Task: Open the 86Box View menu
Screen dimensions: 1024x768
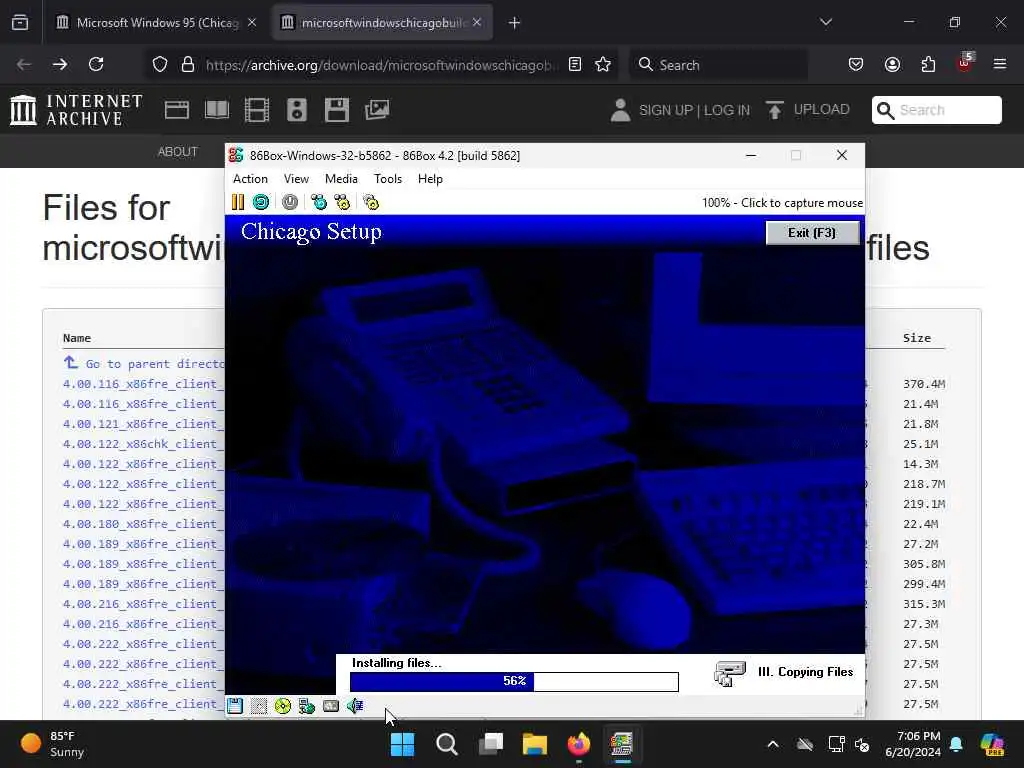Action: pyautogui.click(x=296, y=179)
